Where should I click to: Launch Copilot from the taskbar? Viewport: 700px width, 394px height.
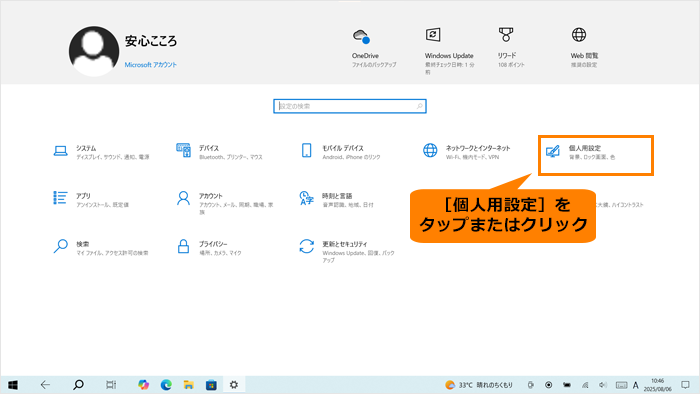coord(143,385)
